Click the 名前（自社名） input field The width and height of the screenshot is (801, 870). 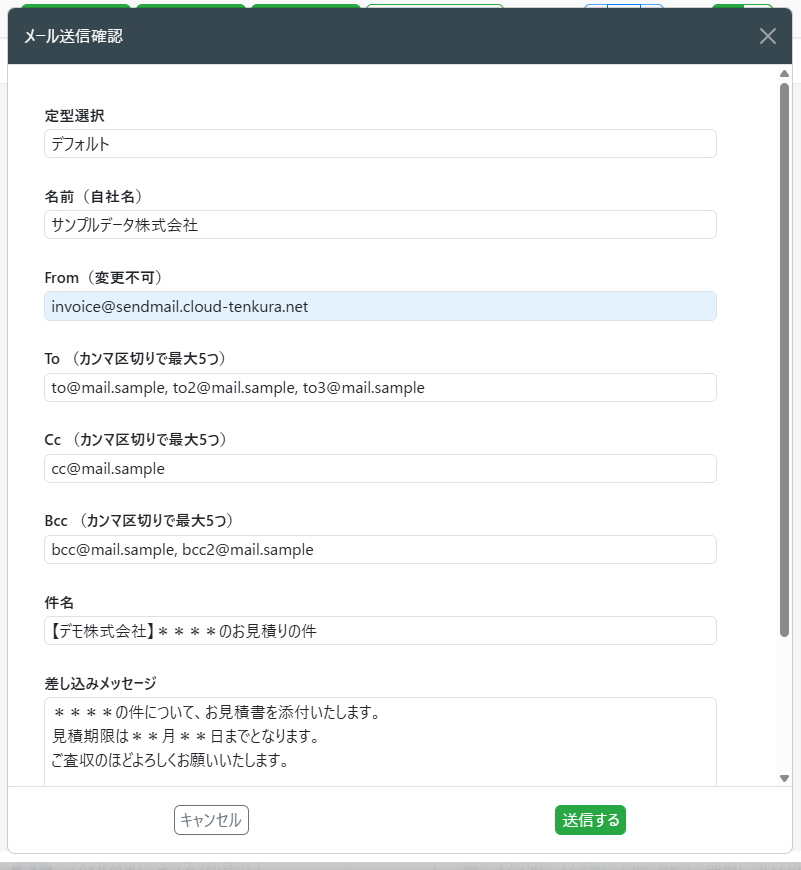[x=380, y=225]
